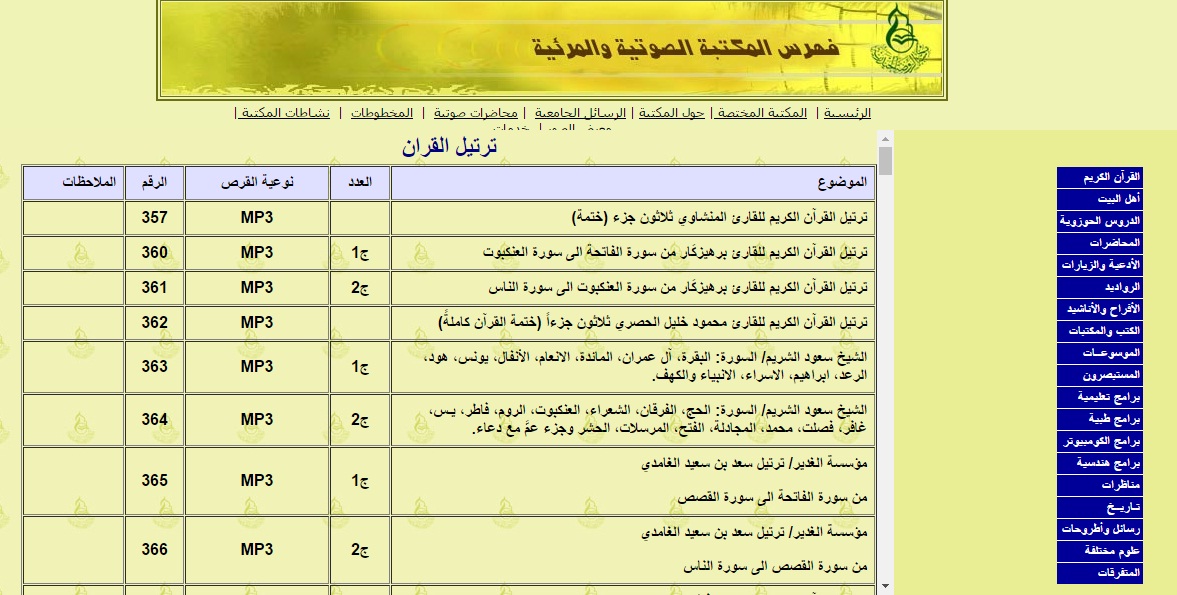
Task: Go to المكتبة المختصة in the top navigation
Action: (x=761, y=113)
